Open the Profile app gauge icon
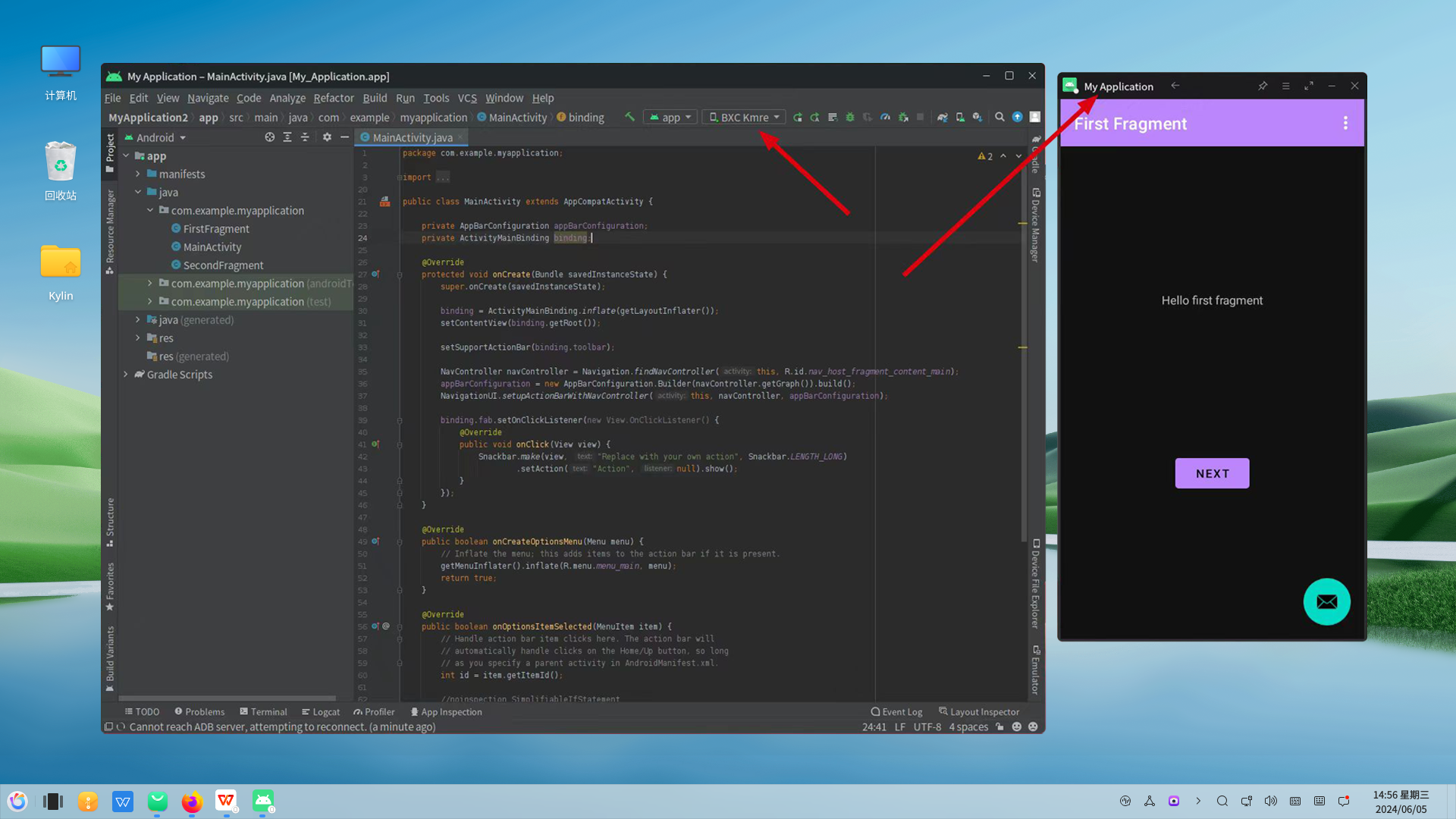This screenshot has height=819, width=1456. point(885,117)
